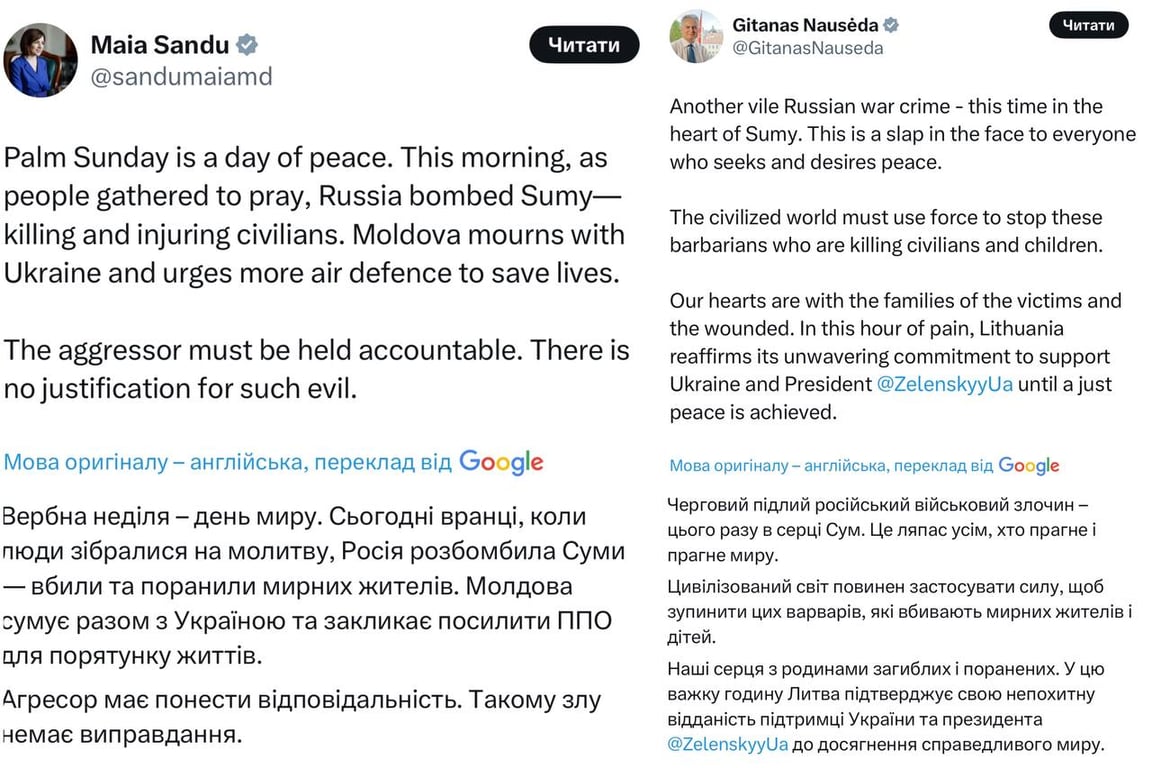Click the @GitanasNauseda handle
This screenshot has width=1152, height=768.
pos(808,48)
